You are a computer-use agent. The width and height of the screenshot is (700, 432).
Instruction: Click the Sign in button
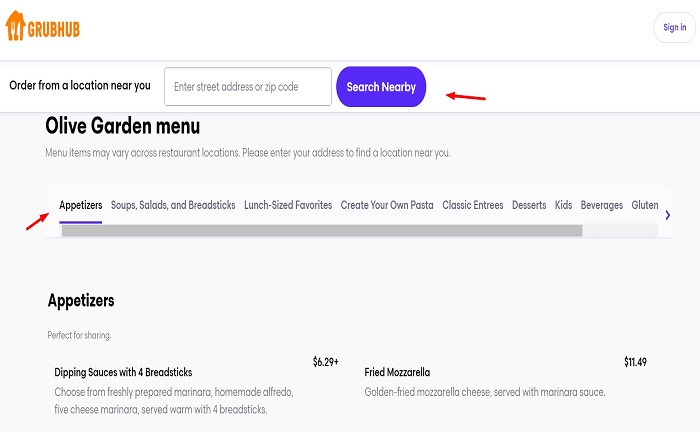(674, 27)
